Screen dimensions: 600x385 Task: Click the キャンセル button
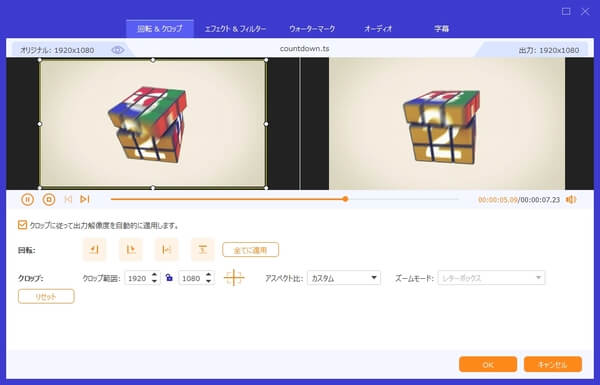click(553, 364)
